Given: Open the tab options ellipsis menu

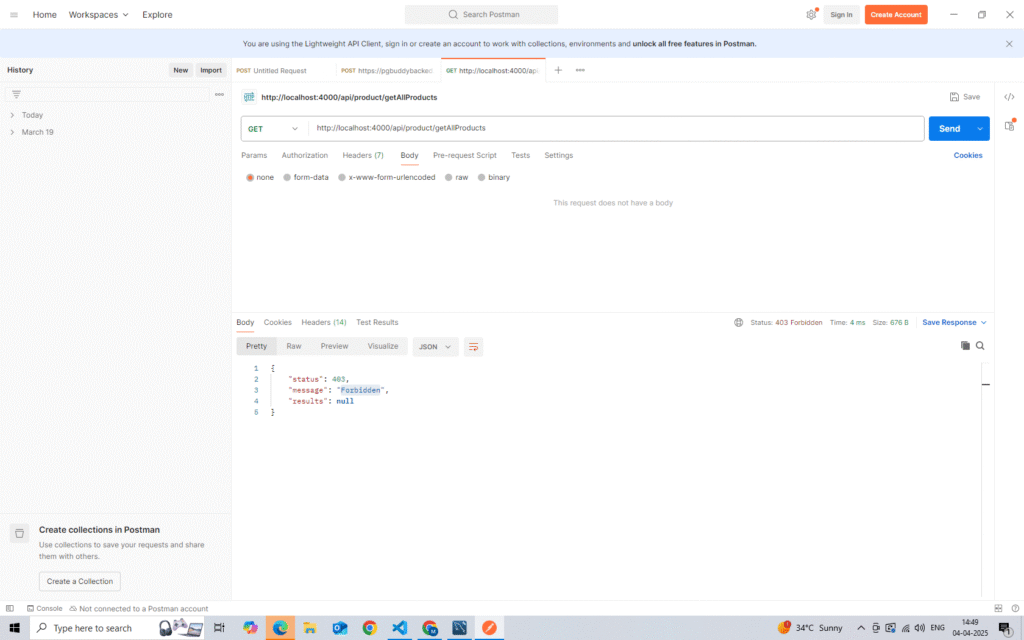Looking at the screenshot, I should pos(580,70).
